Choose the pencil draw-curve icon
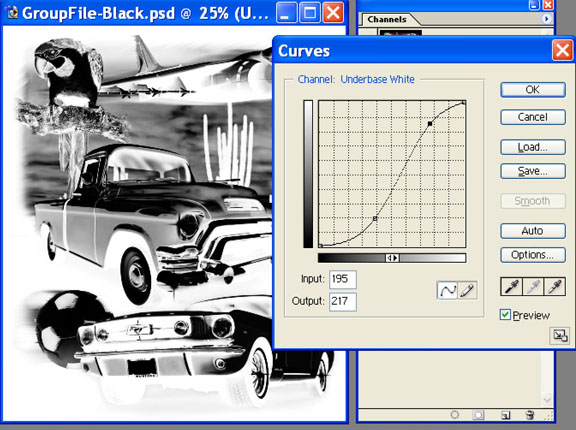The width and height of the screenshot is (576, 430). [467, 291]
